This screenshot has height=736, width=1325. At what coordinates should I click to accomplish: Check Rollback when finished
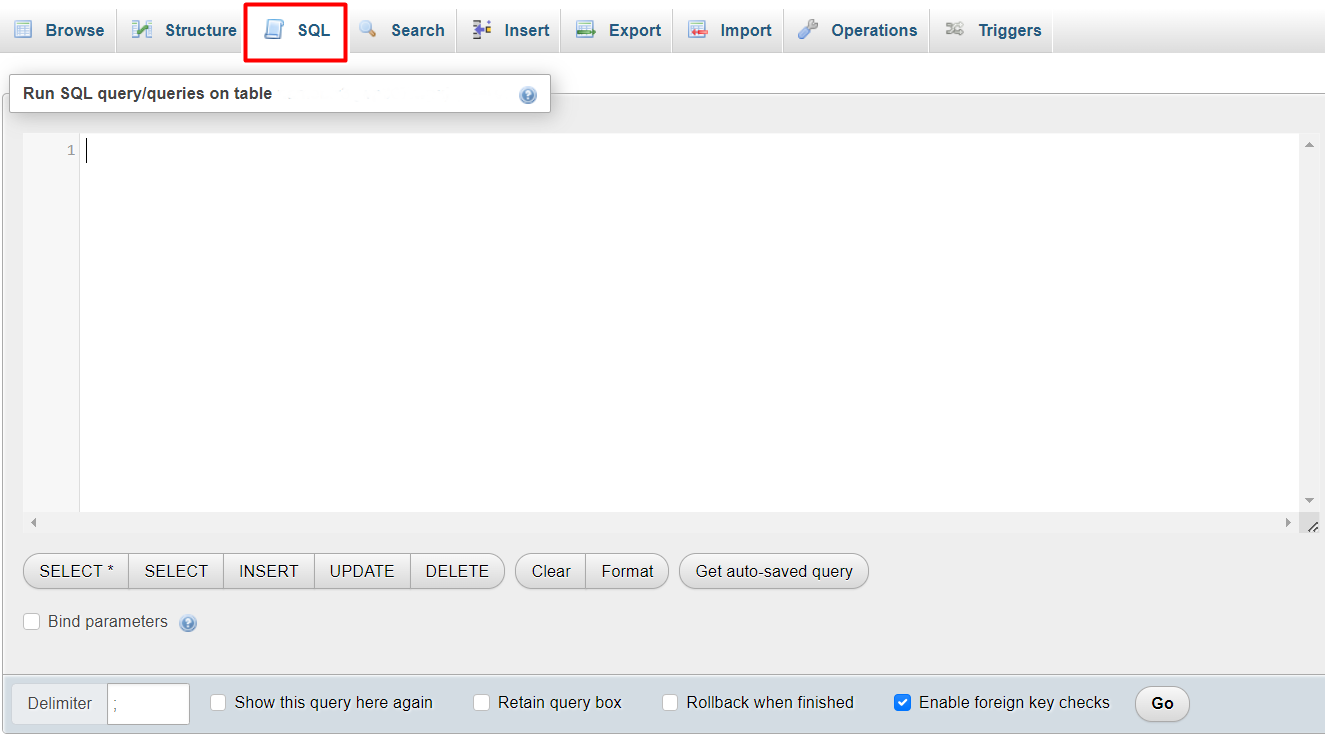coord(670,702)
